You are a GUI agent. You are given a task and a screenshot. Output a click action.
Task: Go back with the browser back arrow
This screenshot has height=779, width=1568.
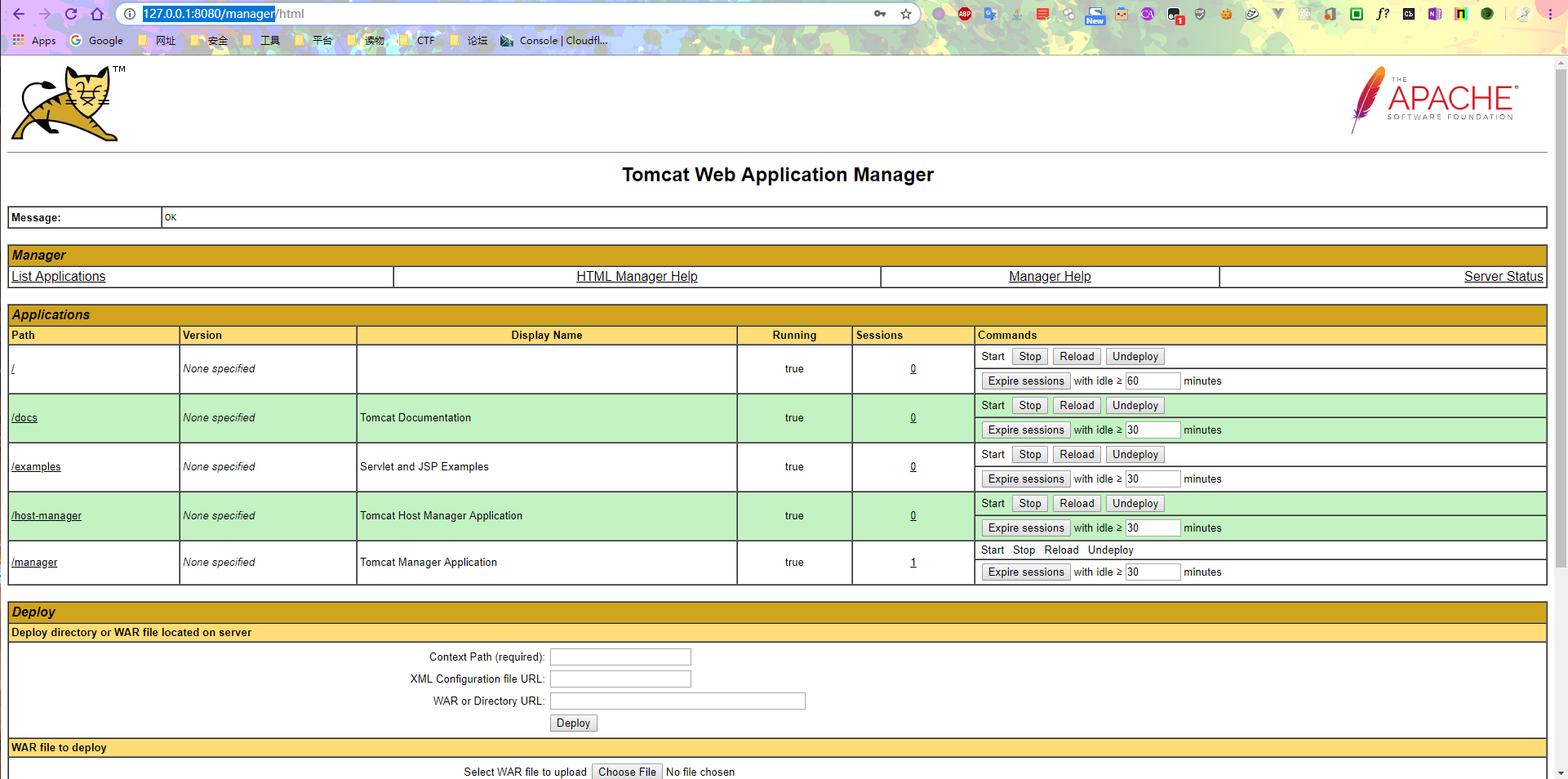click(x=19, y=14)
